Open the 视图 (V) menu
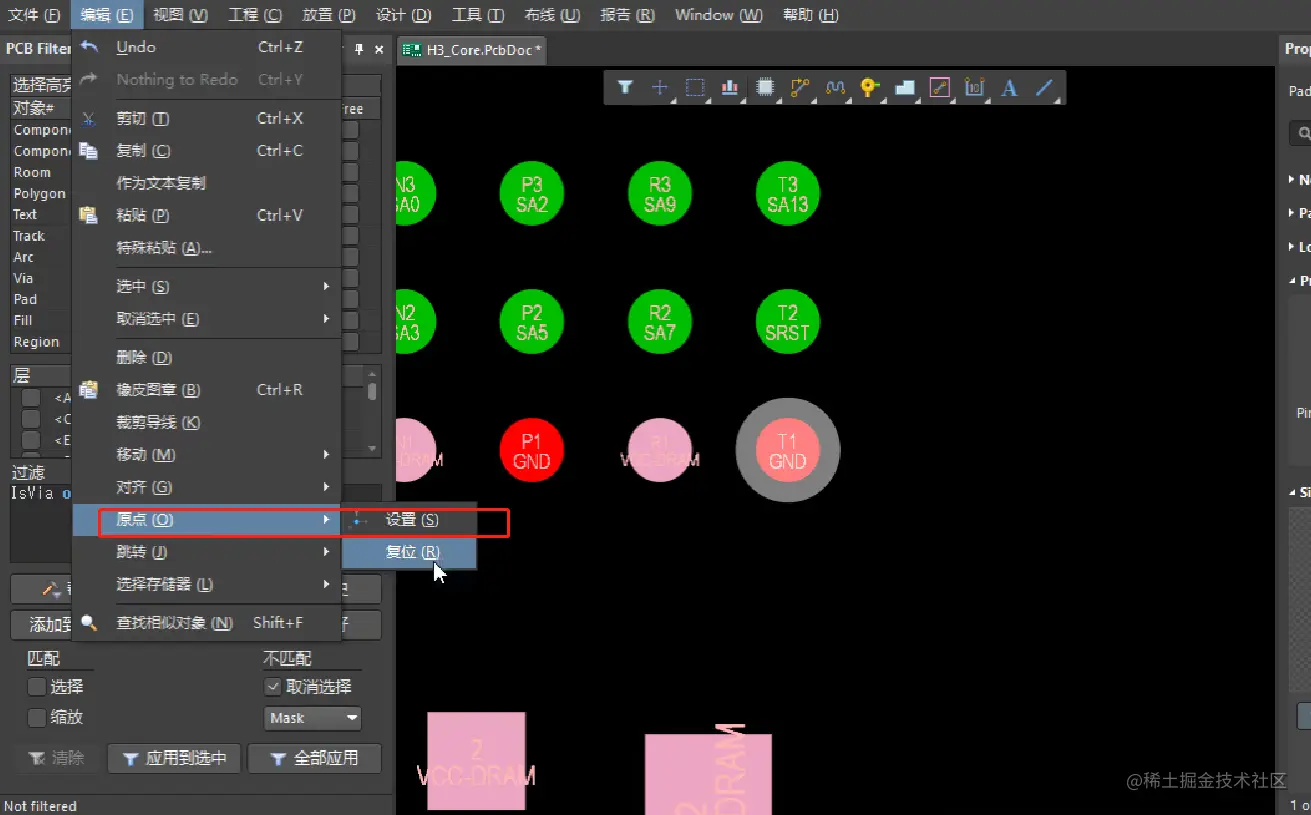The width and height of the screenshot is (1311, 815). click(x=181, y=15)
